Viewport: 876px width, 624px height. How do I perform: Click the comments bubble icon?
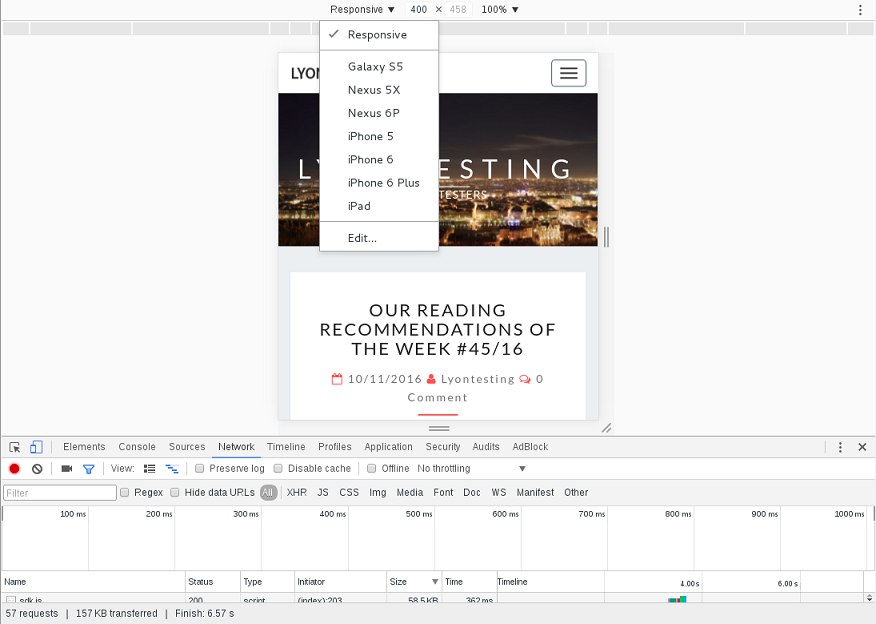(x=525, y=379)
